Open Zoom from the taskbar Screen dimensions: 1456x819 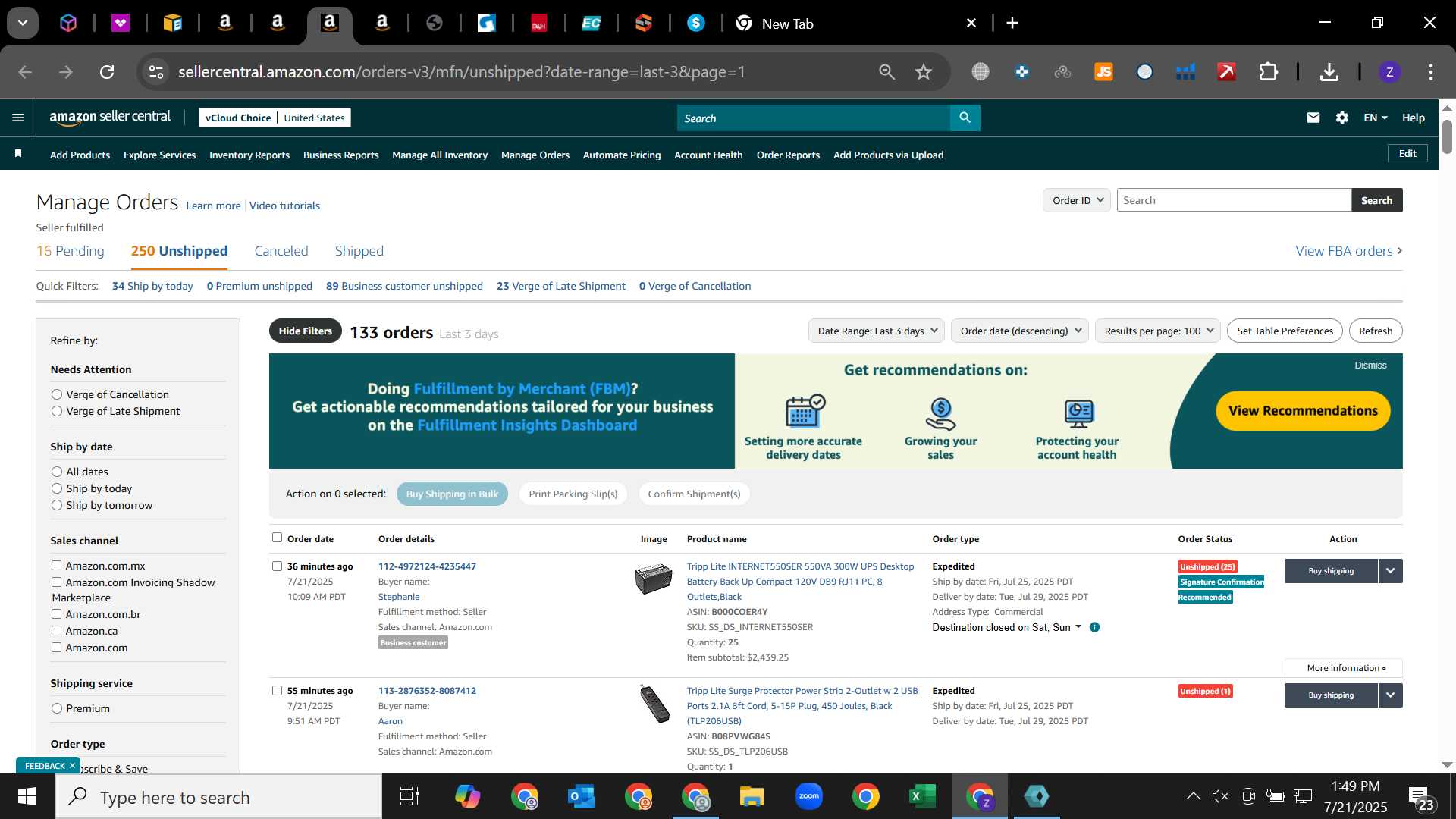click(808, 796)
